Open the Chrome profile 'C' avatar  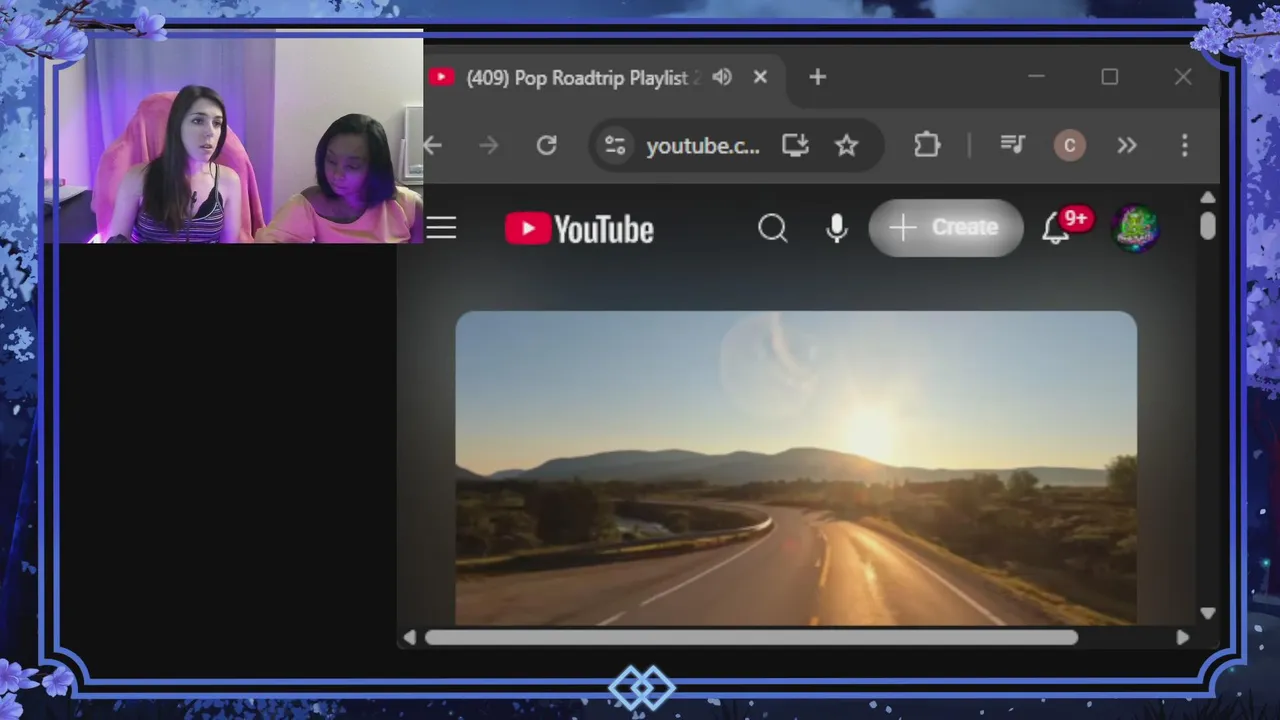1069,146
